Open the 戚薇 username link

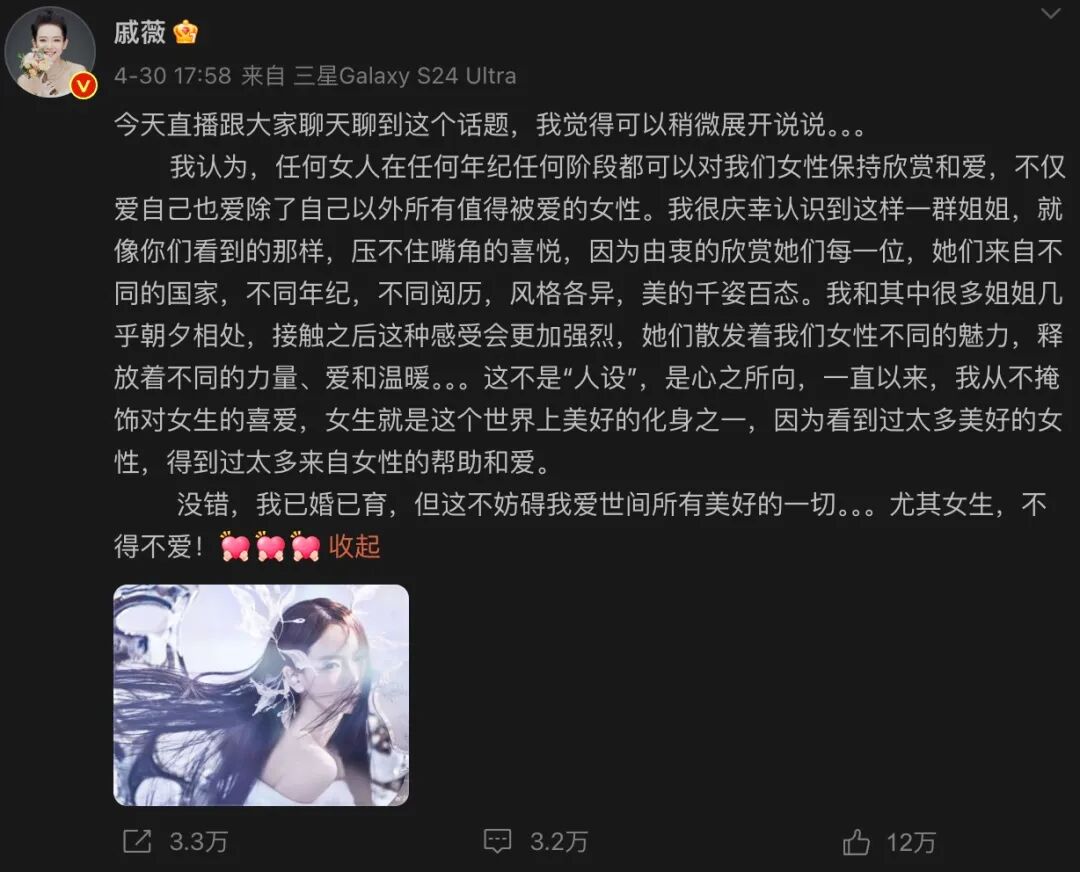[140, 32]
